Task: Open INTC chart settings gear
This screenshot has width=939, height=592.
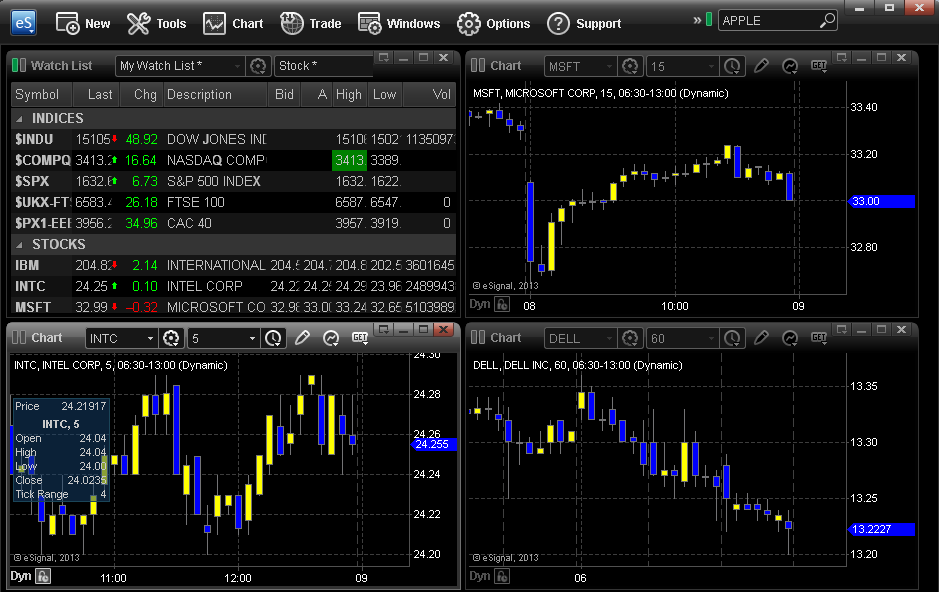Action: pos(171,339)
